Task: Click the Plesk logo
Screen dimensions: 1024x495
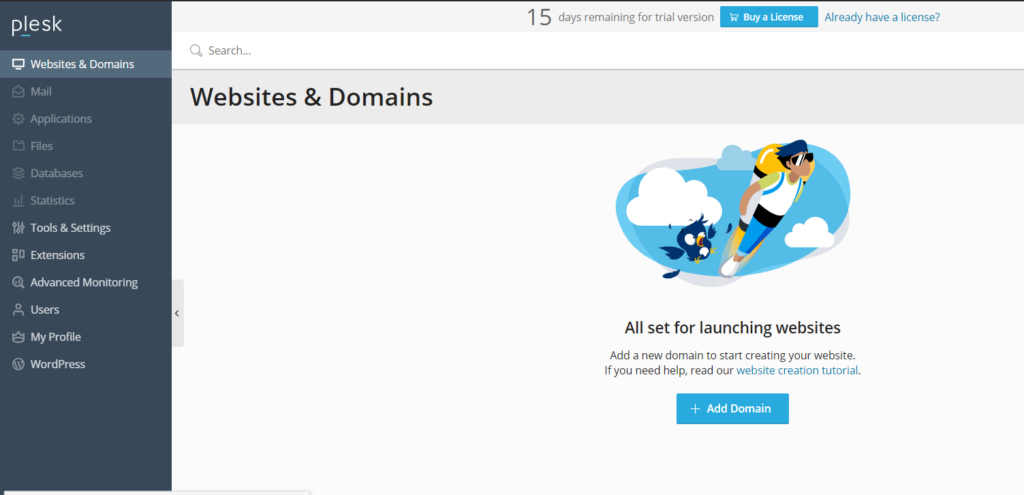Action: coord(36,26)
